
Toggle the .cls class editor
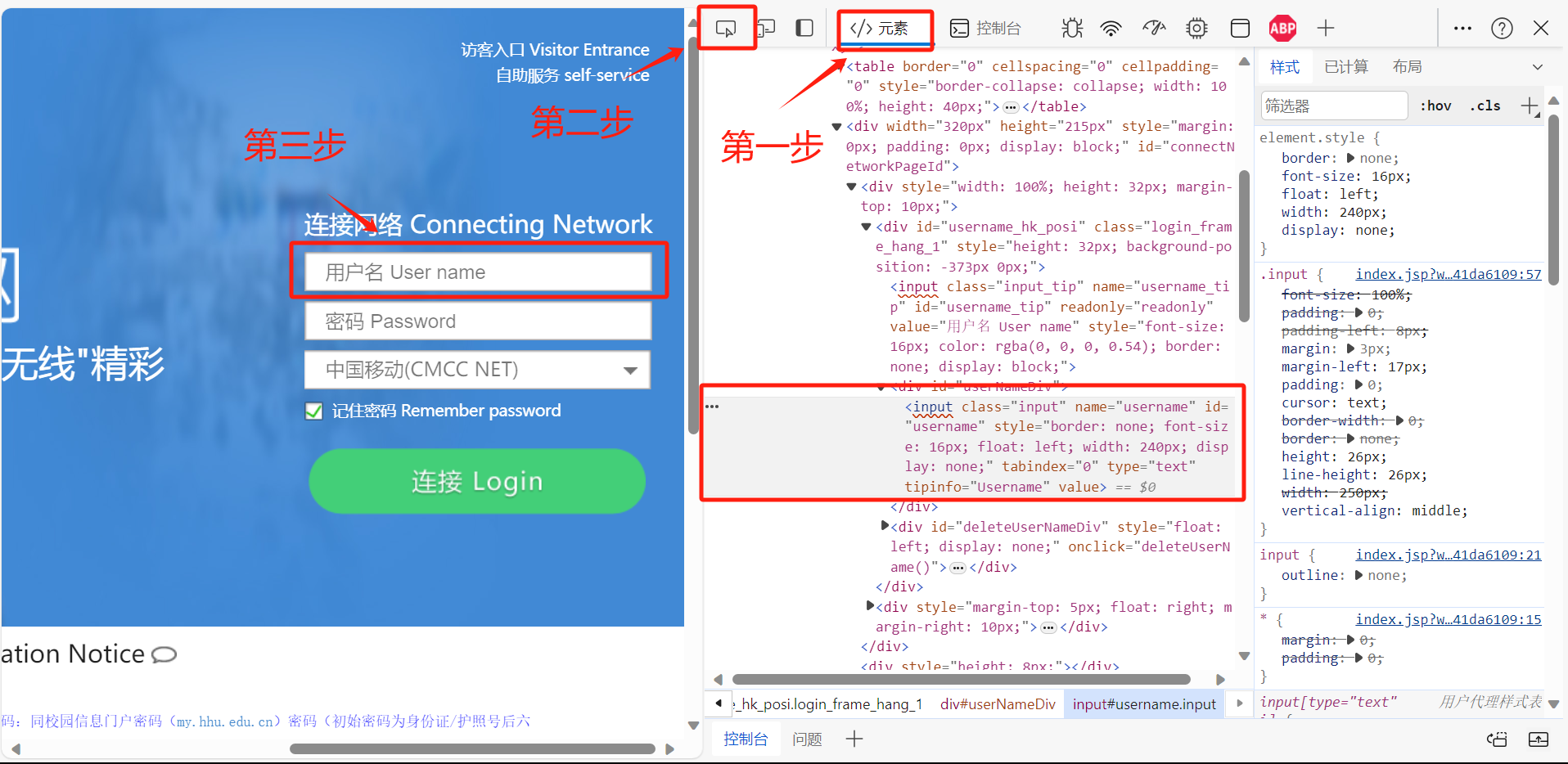pos(1486,105)
